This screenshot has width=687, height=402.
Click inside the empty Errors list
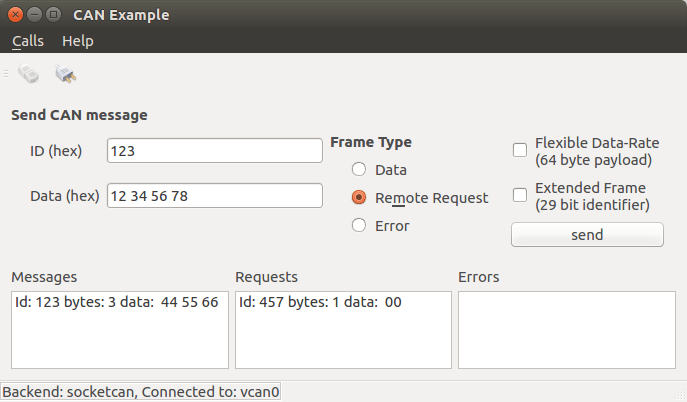pyautogui.click(x=566, y=328)
